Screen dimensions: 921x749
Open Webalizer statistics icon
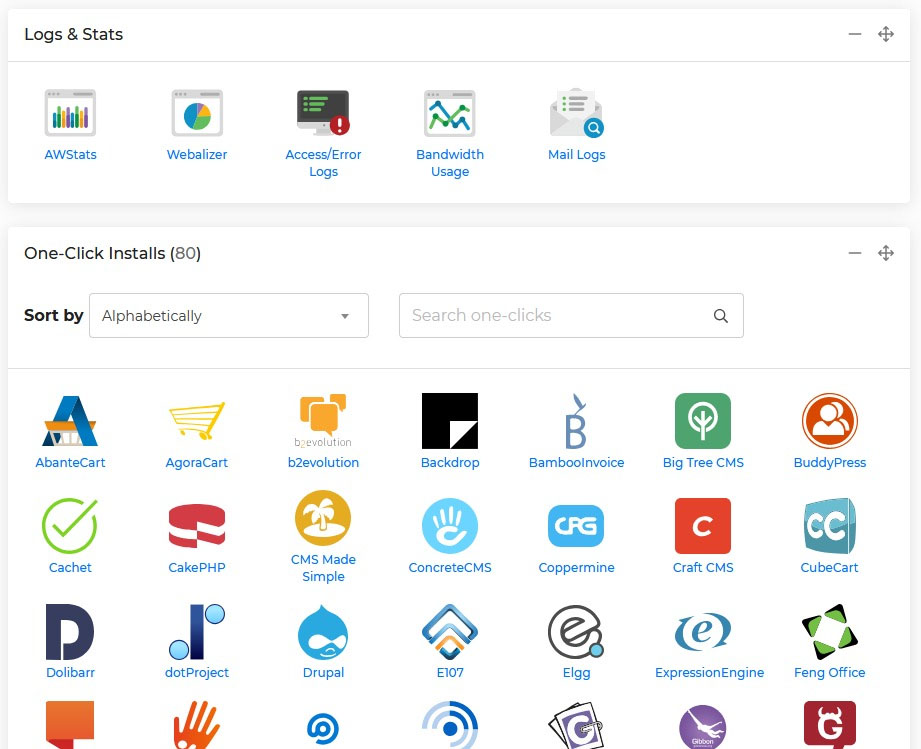197,113
